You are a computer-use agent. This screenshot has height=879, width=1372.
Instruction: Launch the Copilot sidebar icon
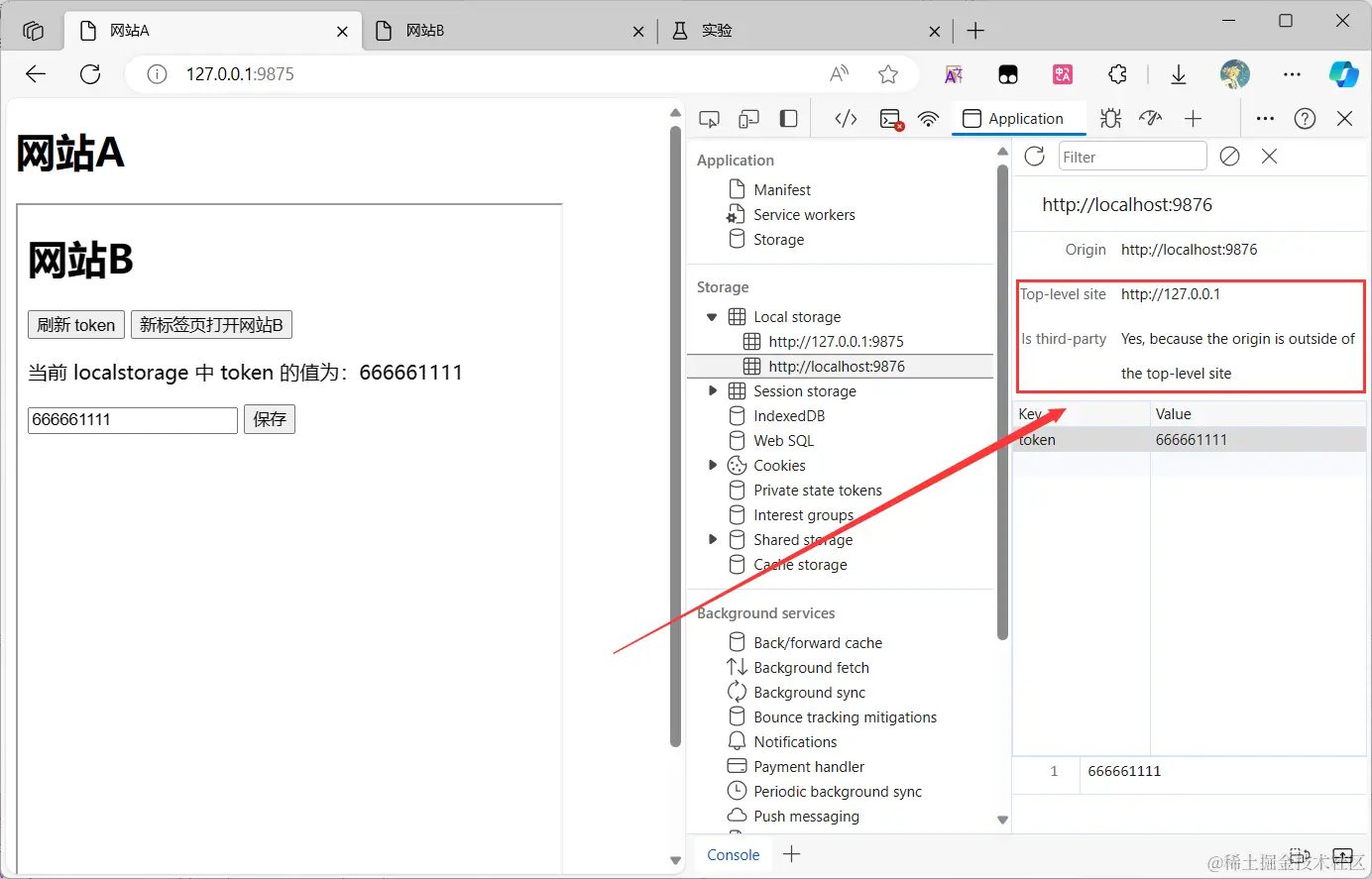(x=1343, y=74)
